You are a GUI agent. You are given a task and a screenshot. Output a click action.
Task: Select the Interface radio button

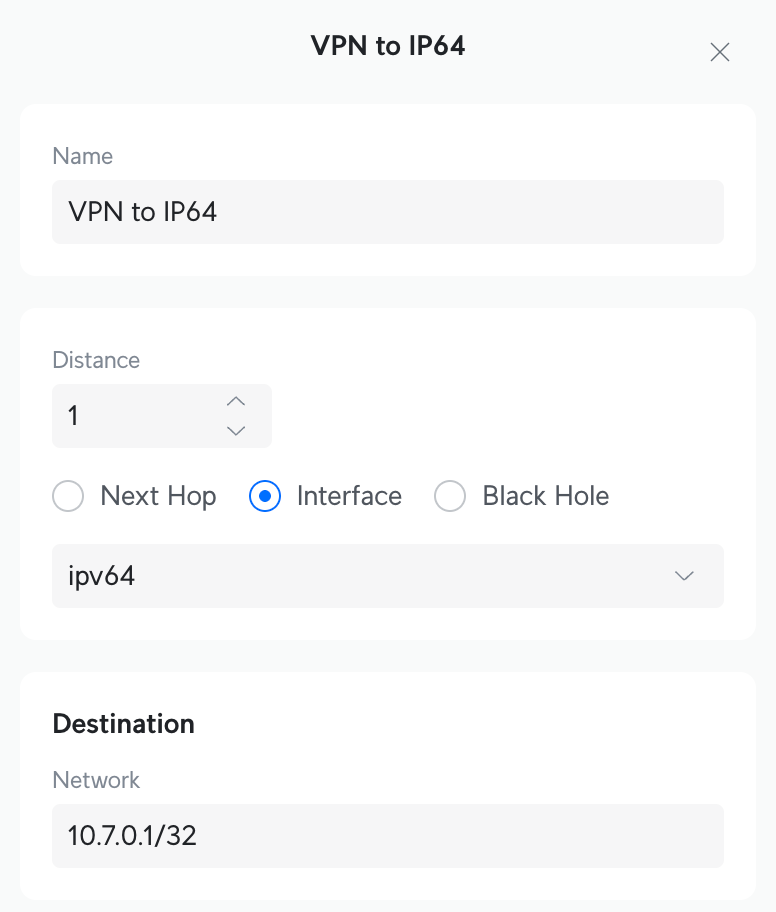coord(265,496)
